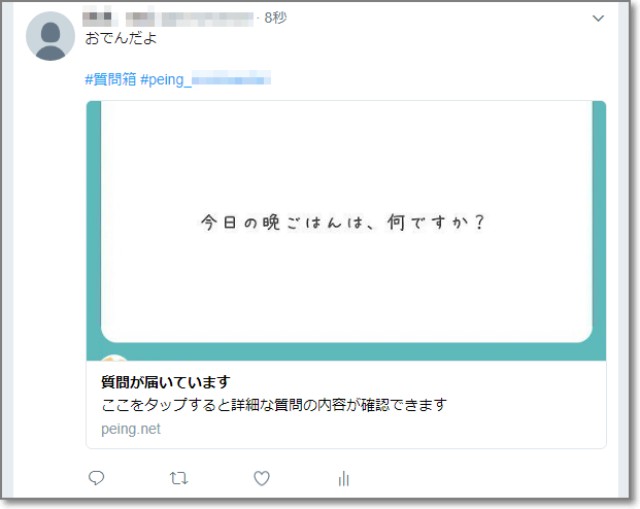Click the question text 今日の晩ごはんは、何ですか？
This screenshot has height=509, width=640.
342,223
